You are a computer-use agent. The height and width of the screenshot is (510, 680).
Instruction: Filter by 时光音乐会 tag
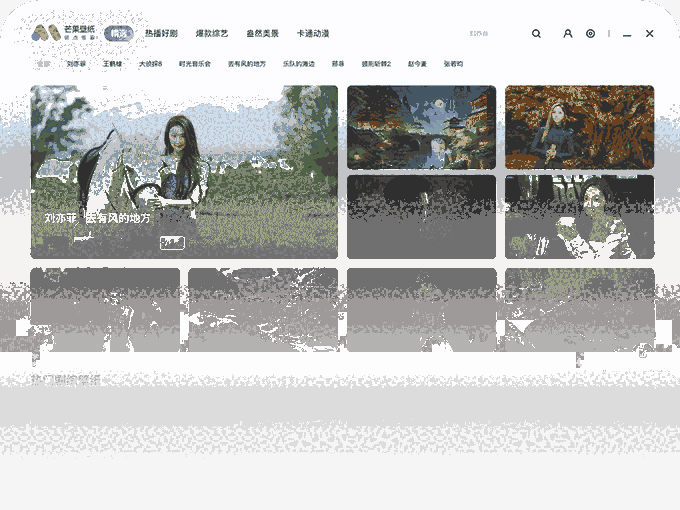point(195,64)
